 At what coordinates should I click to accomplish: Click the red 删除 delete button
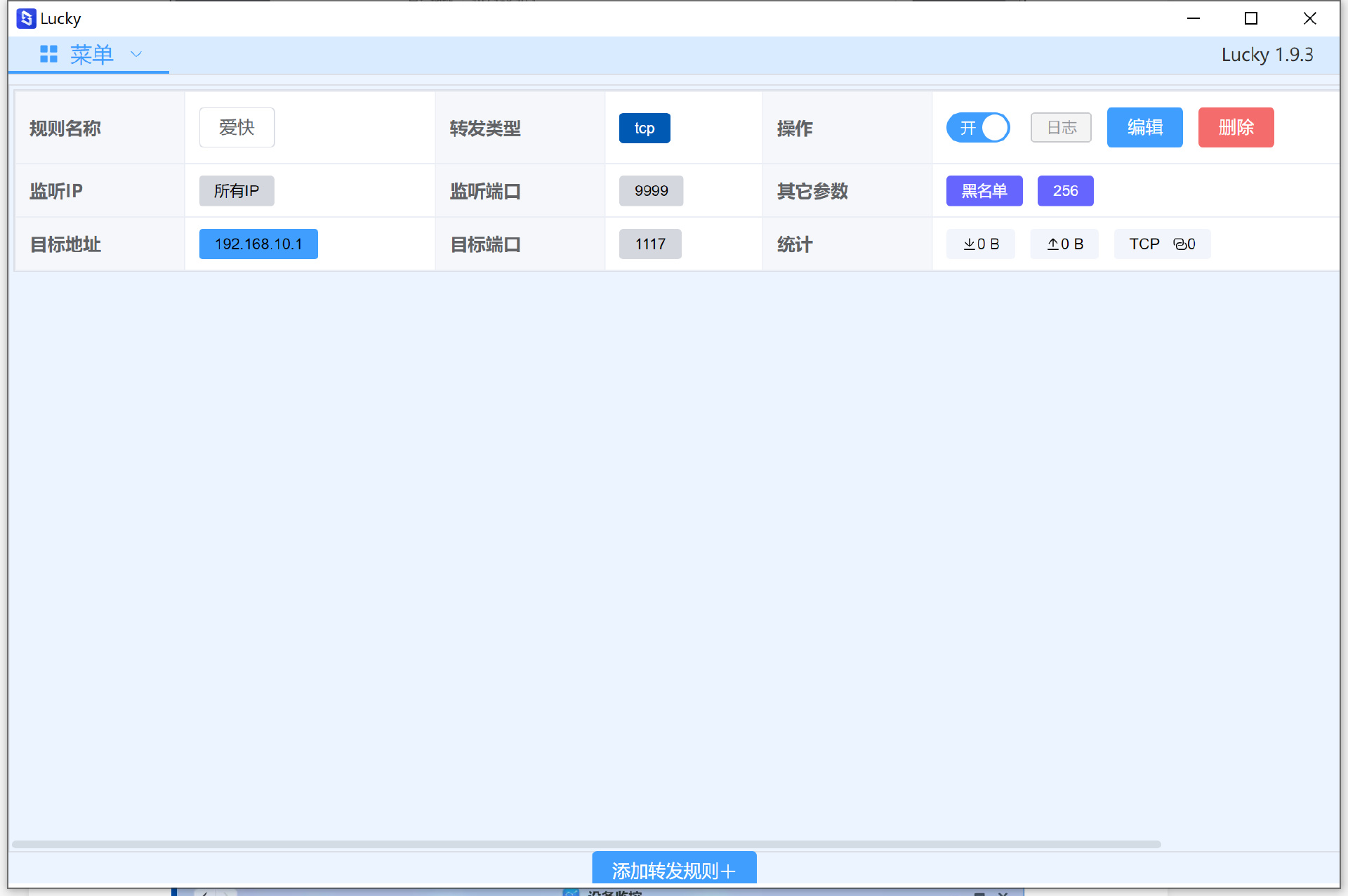point(1236,128)
